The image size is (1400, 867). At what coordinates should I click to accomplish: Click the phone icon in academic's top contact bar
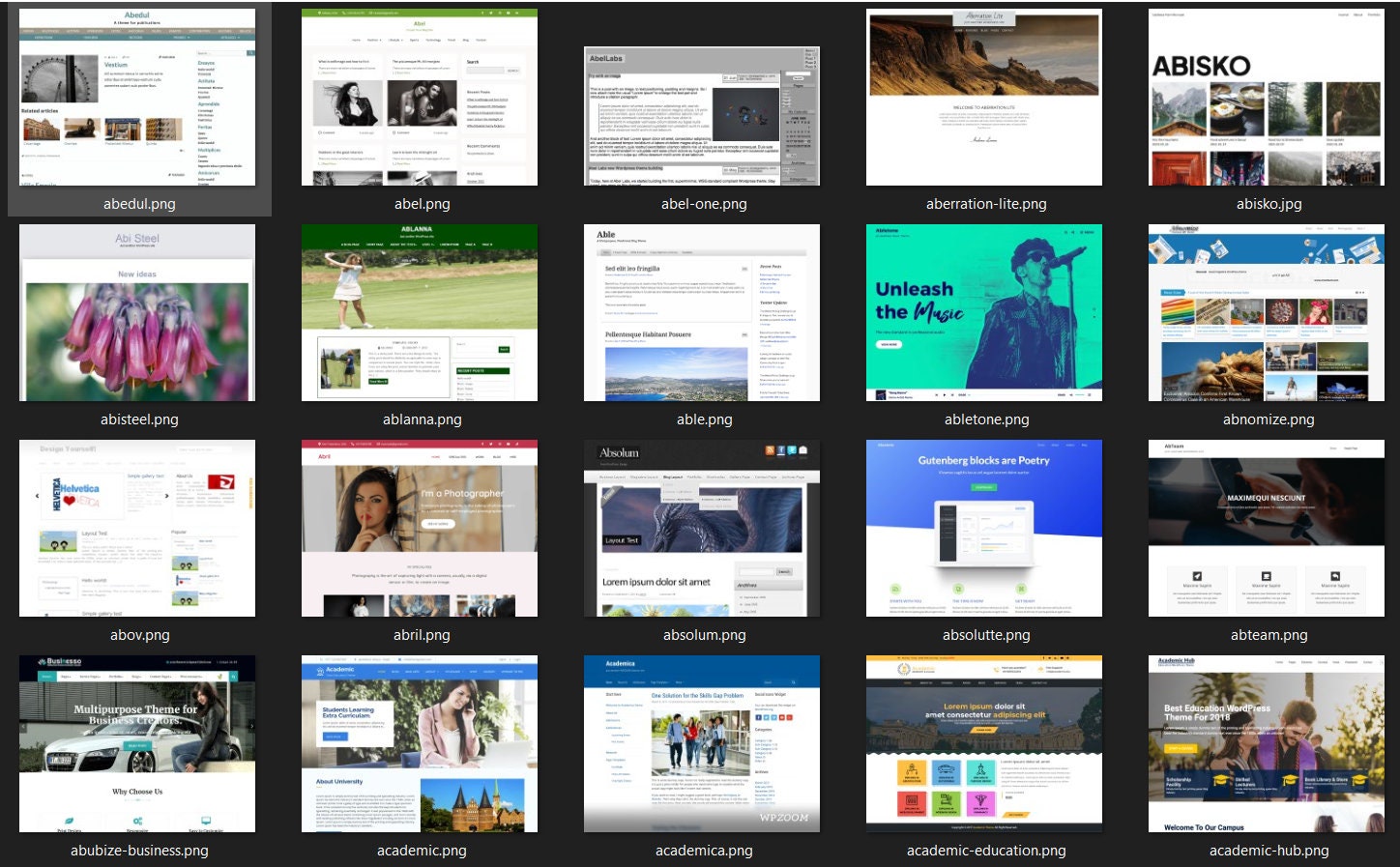pos(322,658)
